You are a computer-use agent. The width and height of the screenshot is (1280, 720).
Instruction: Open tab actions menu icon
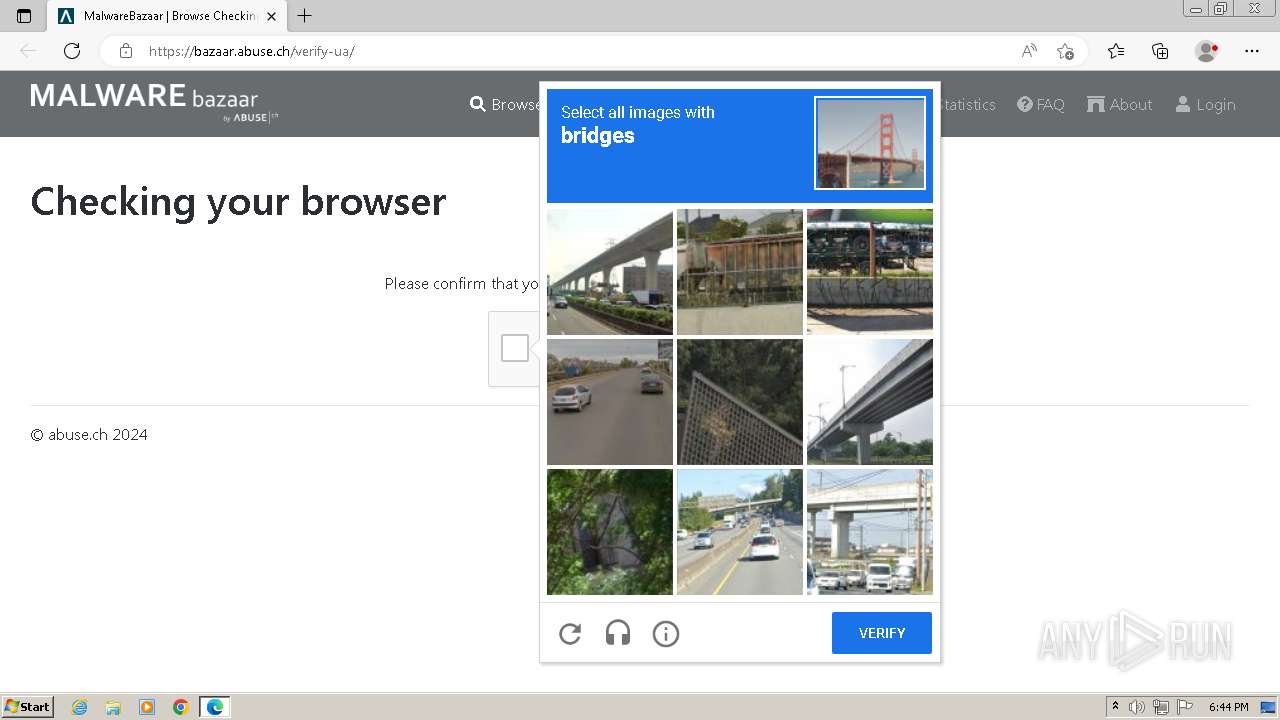pos(24,16)
